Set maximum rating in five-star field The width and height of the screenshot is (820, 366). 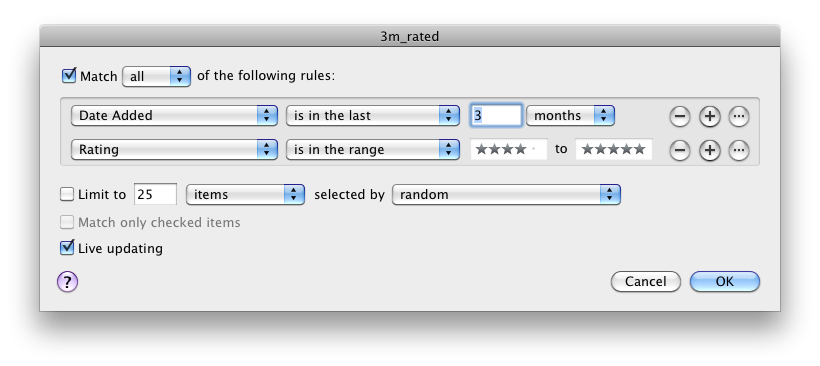(x=613, y=150)
